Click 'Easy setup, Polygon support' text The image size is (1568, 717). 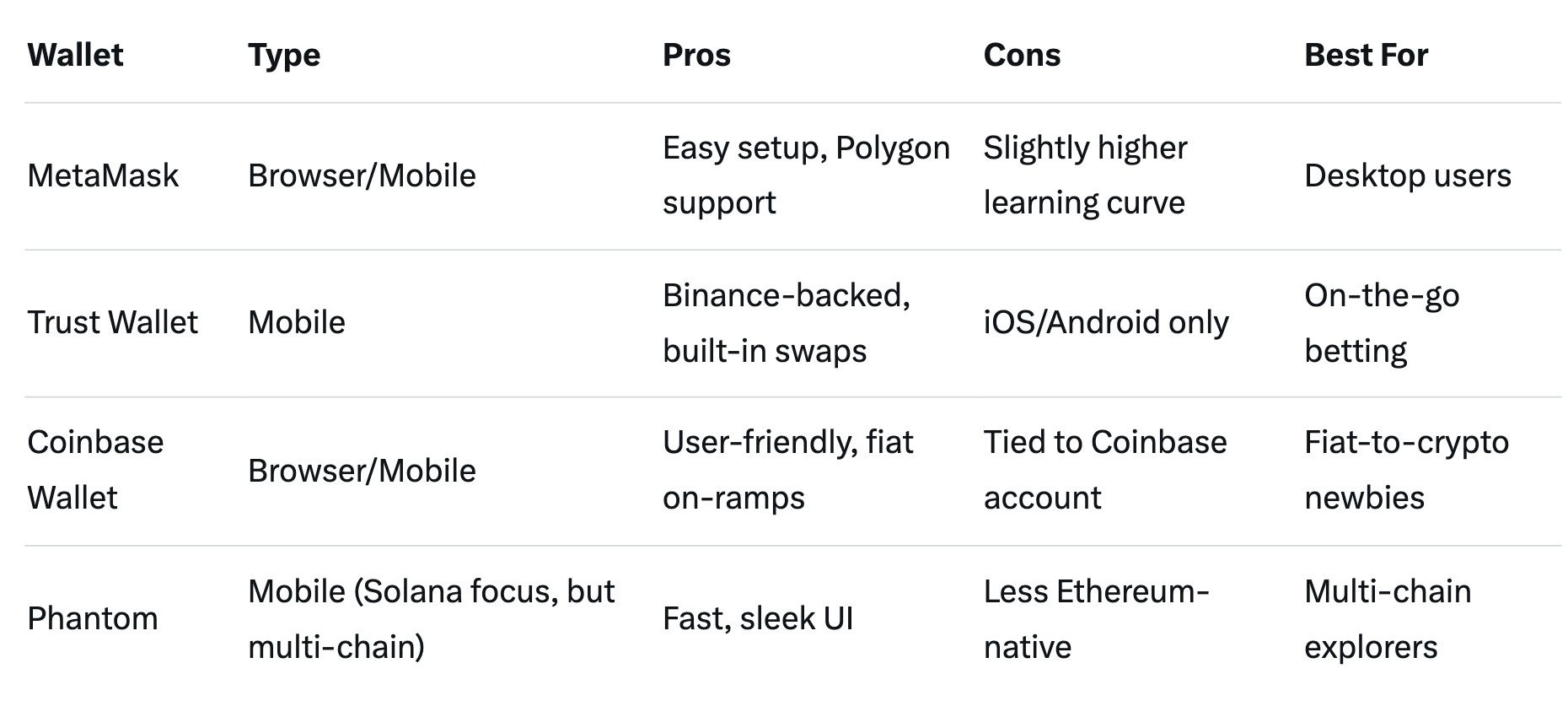point(805,175)
